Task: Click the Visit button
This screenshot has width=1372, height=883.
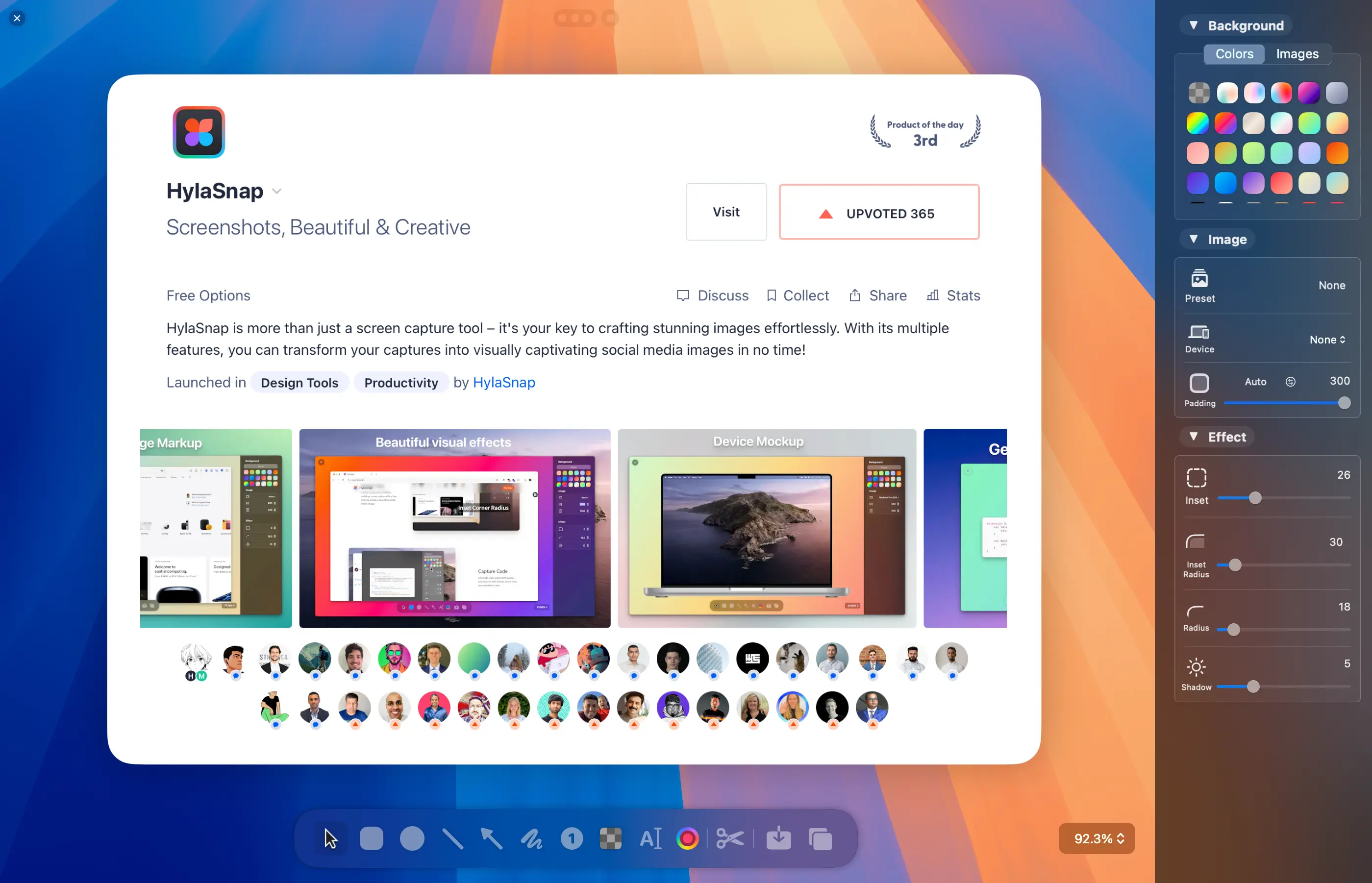Action: coord(725,212)
